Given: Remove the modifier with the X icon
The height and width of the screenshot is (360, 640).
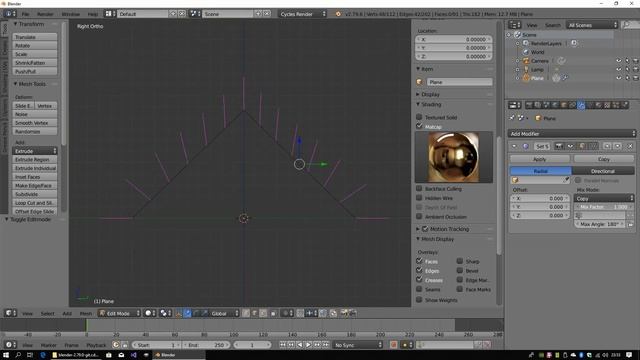Looking at the screenshot, I should tap(630, 146).
